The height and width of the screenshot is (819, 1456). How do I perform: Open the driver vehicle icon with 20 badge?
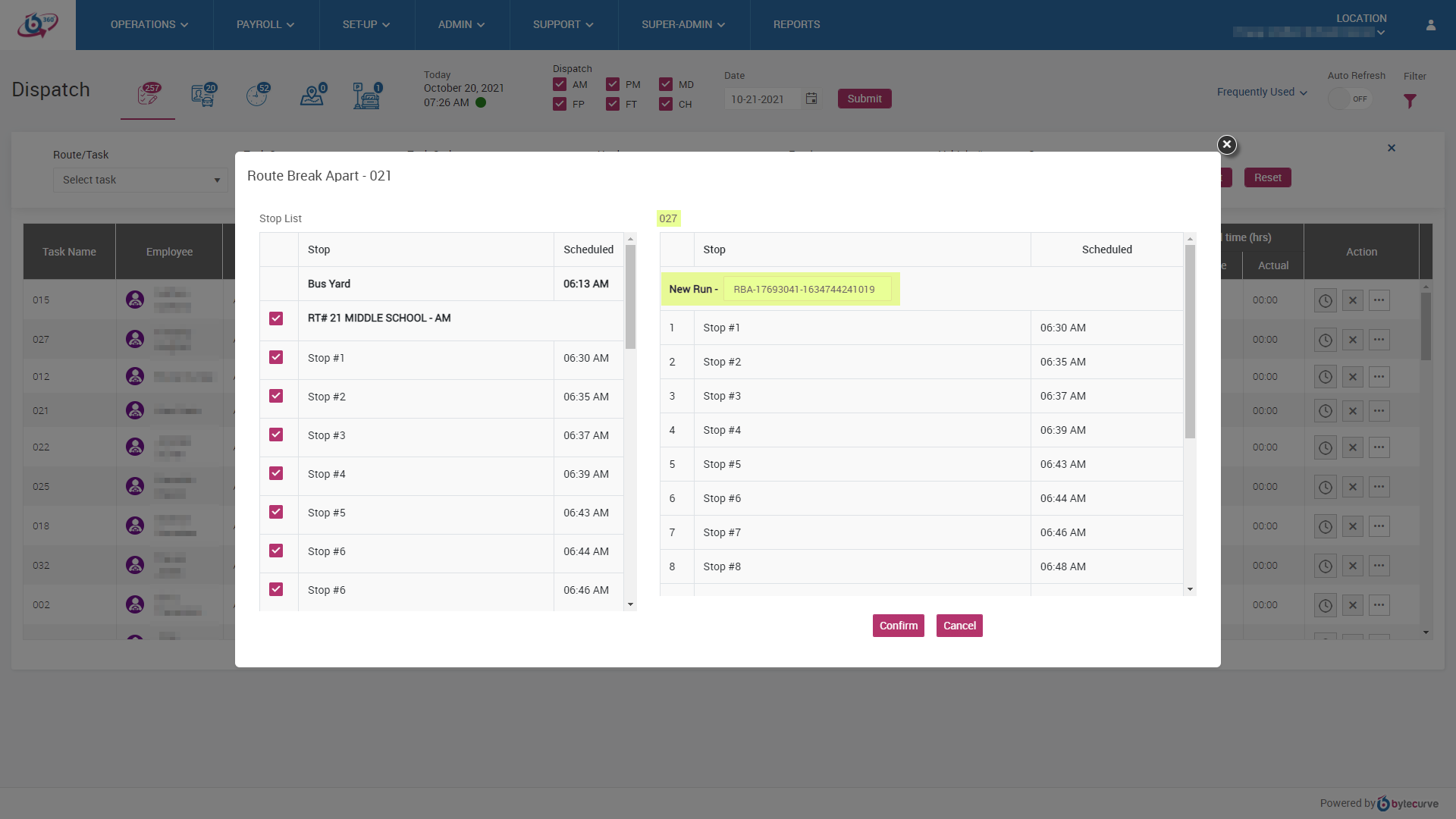coord(202,96)
